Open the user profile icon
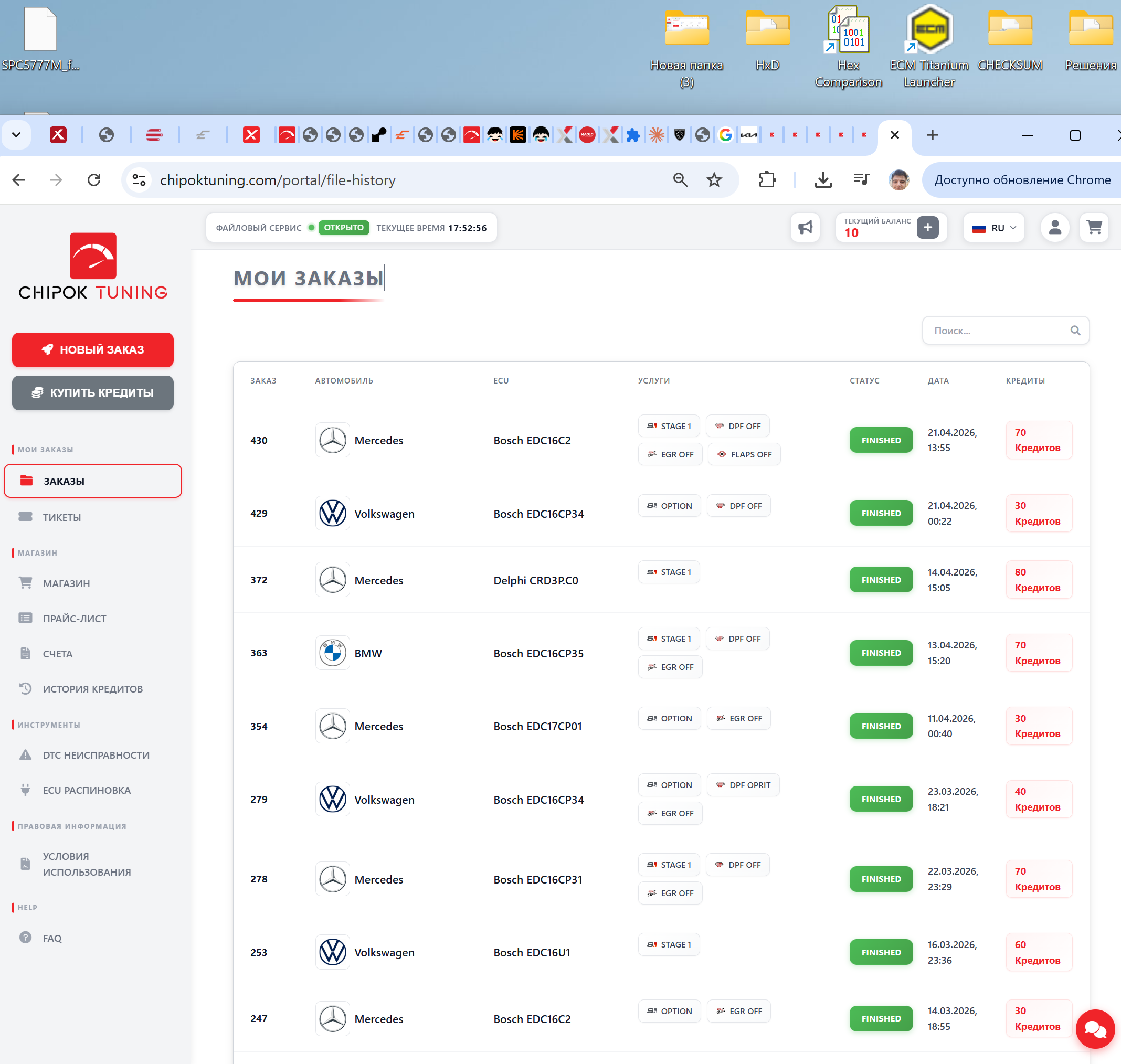Image resolution: width=1121 pixels, height=1064 pixels. [1055, 227]
